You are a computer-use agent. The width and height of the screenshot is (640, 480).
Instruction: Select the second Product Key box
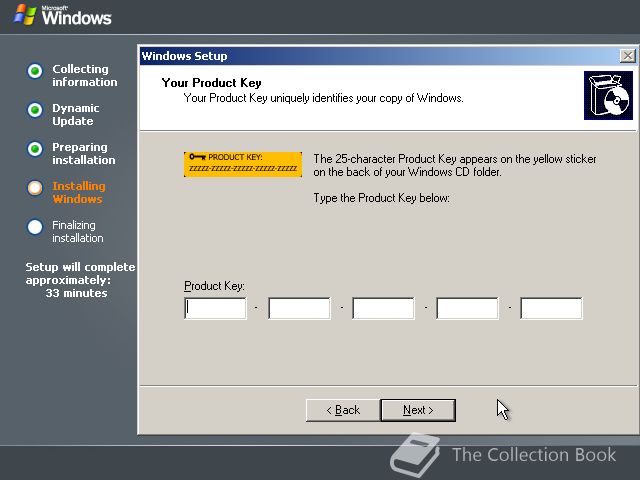pos(299,308)
